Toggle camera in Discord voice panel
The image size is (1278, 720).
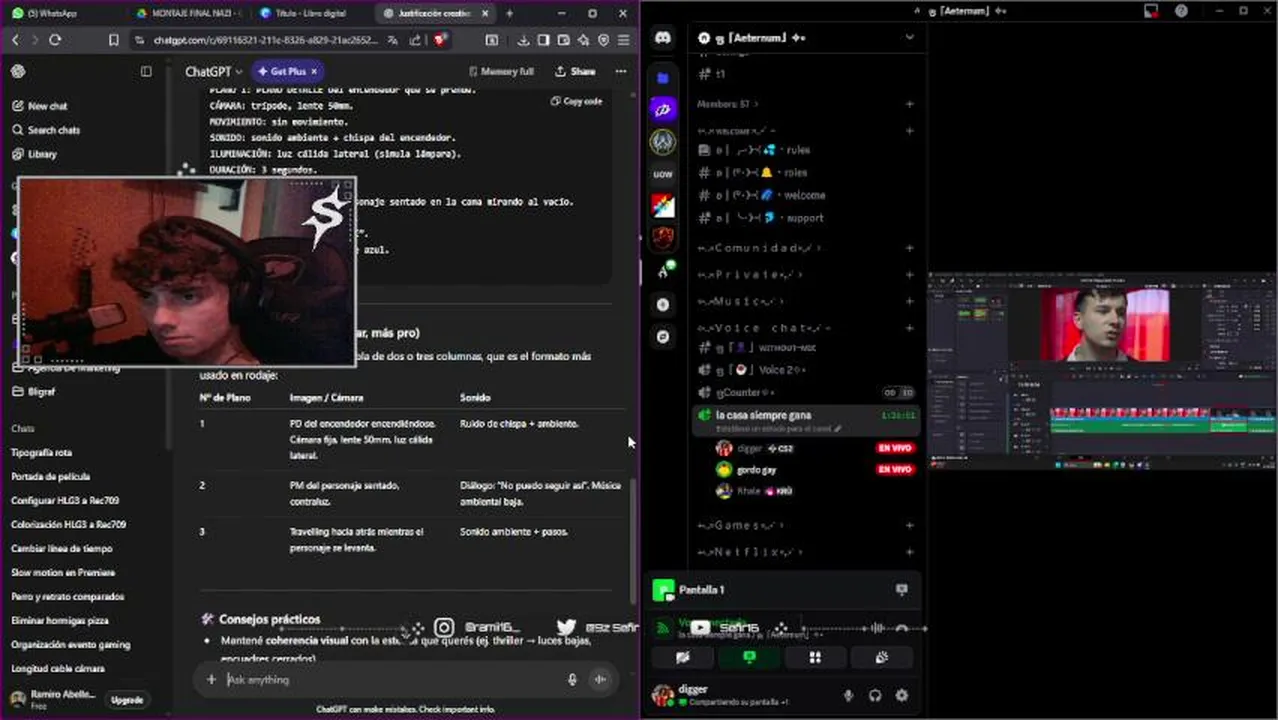pos(683,657)
